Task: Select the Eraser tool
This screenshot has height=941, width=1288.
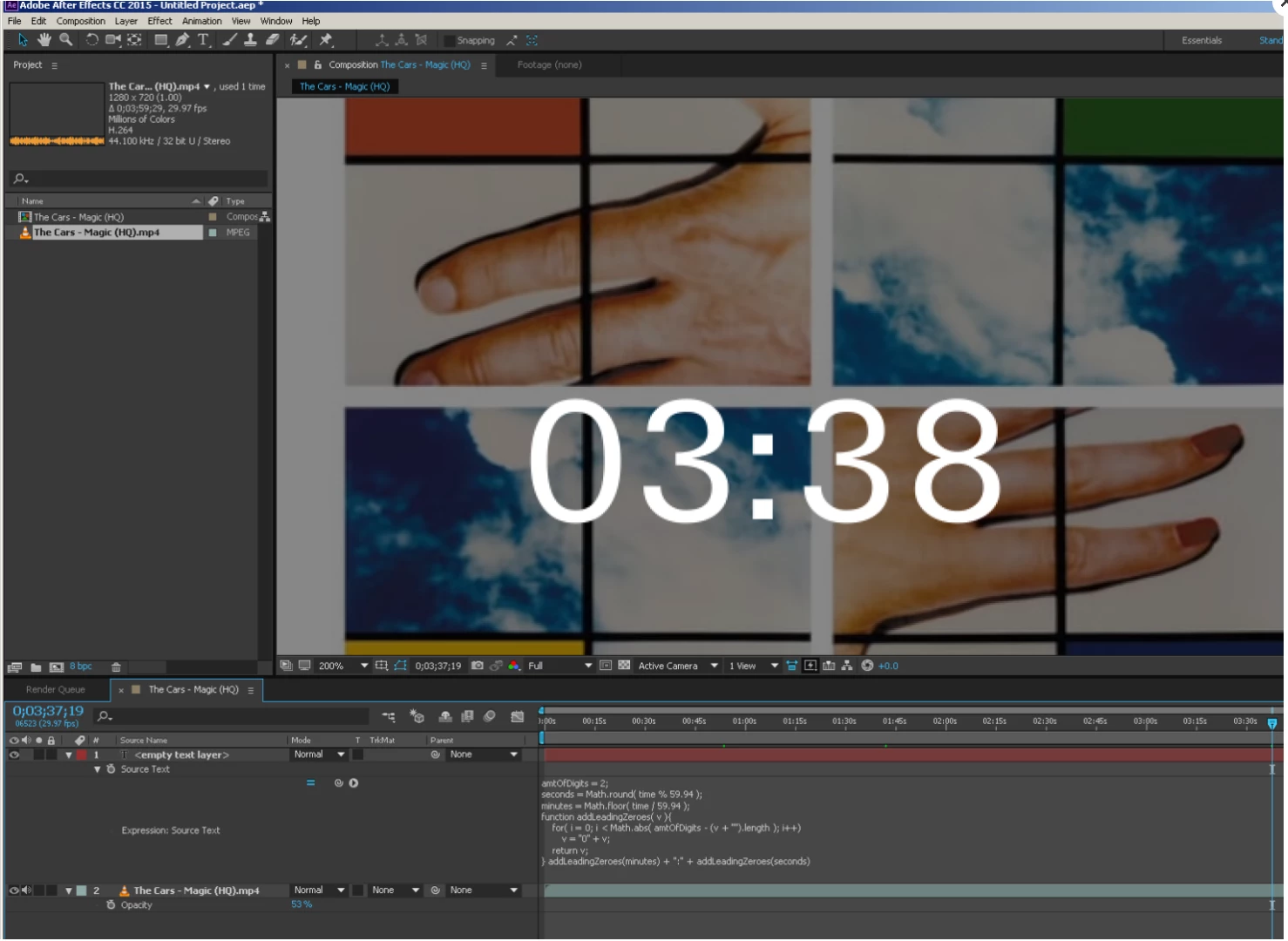Action: tap(272, 40)
